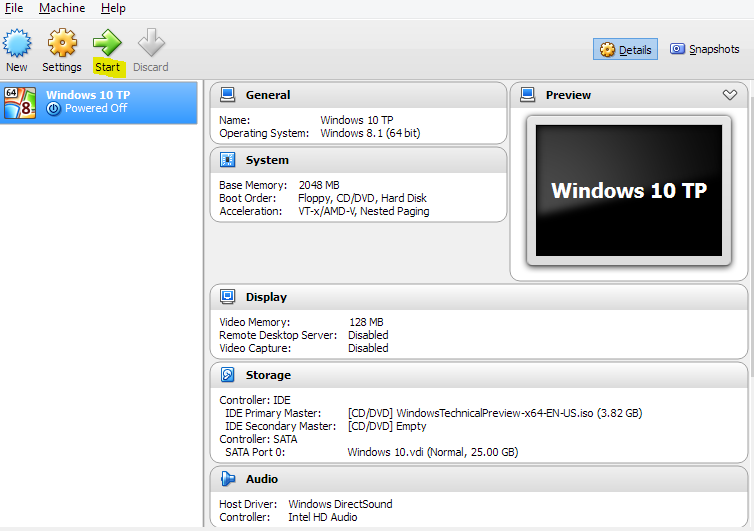Open the General section title link

tap(268, 95)
